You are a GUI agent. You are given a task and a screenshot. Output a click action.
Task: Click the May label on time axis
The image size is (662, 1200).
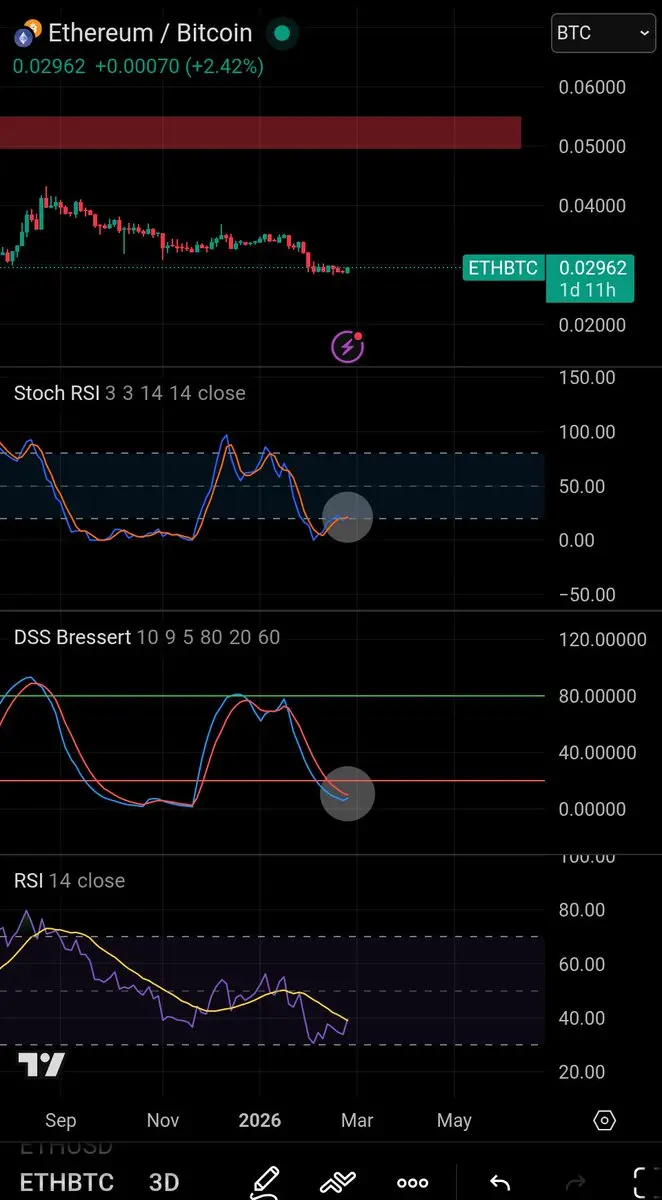pyautogui.click(x=454, y=1120)
